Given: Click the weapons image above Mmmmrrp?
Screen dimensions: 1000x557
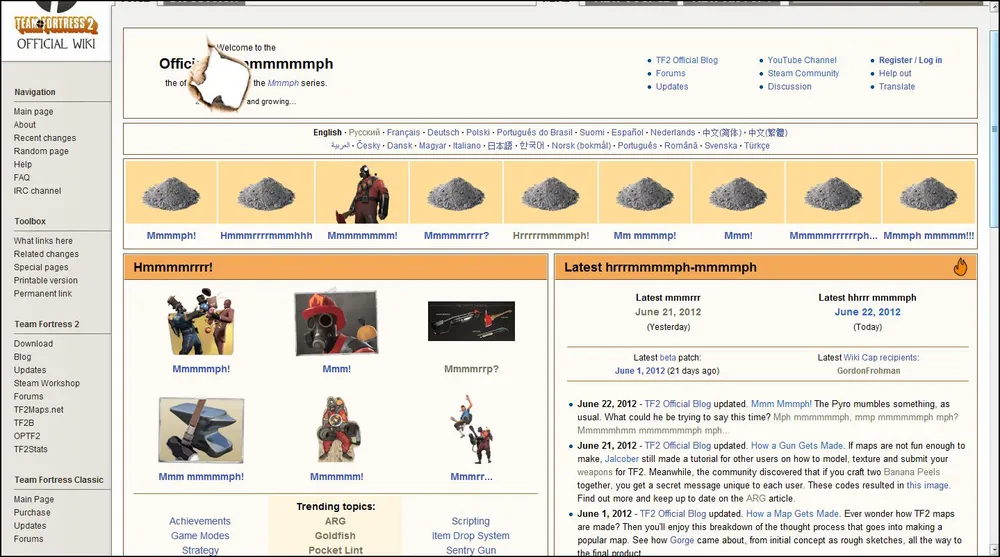Looking at the screenshot, I should click(x=471, y=322).
